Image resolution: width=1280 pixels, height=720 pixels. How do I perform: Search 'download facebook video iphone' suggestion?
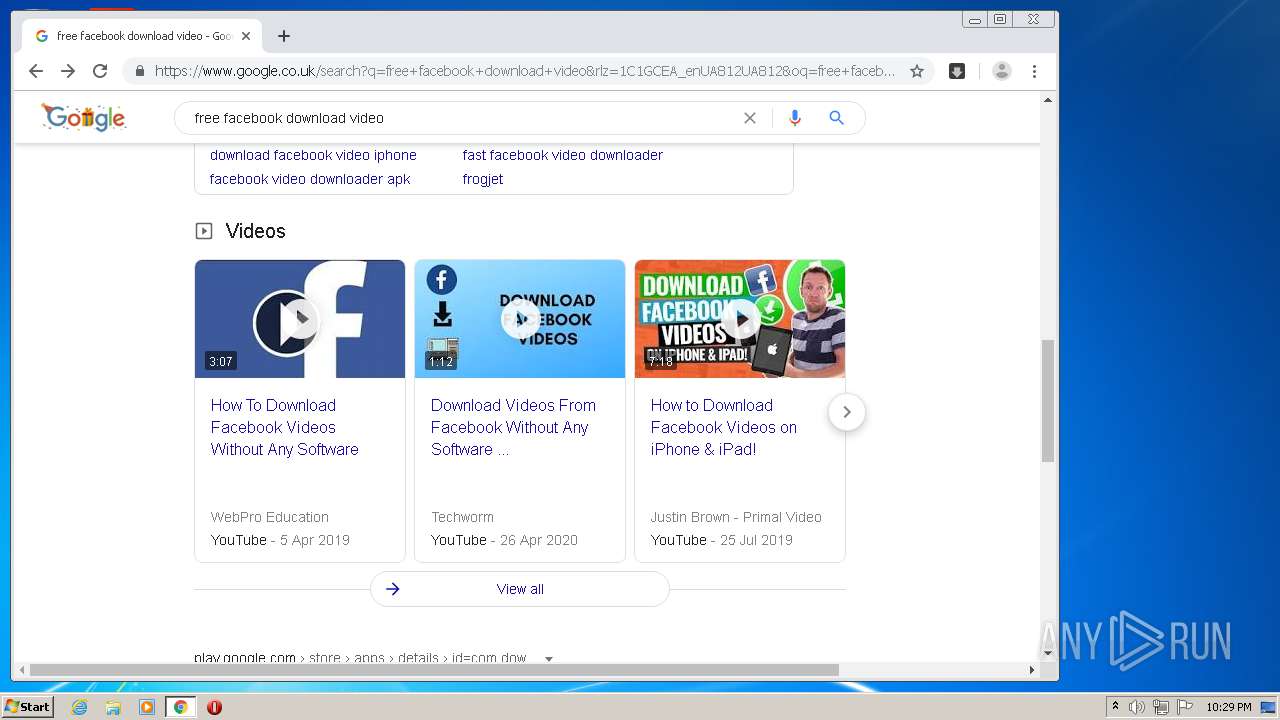click(x=313, y=155)
